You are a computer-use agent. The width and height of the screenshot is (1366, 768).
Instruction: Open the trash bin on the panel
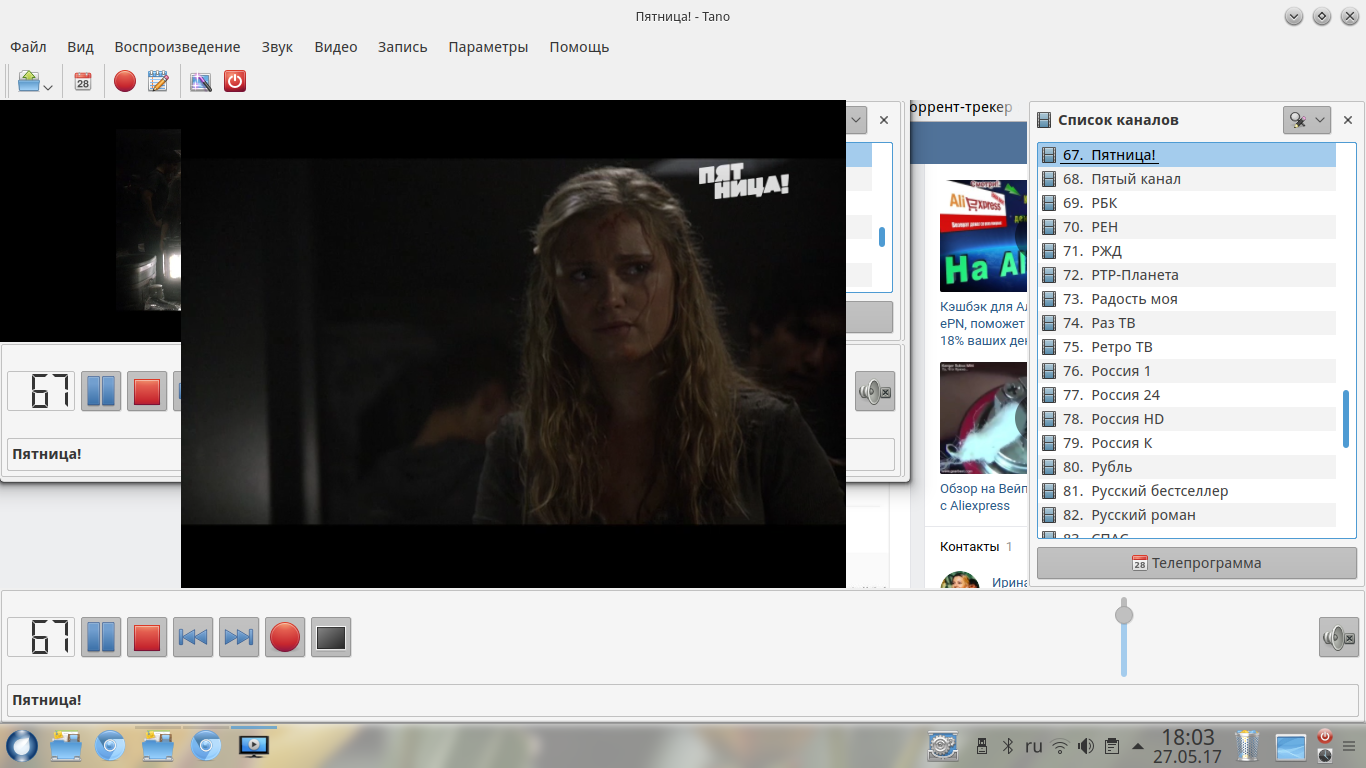[1248, 746]
